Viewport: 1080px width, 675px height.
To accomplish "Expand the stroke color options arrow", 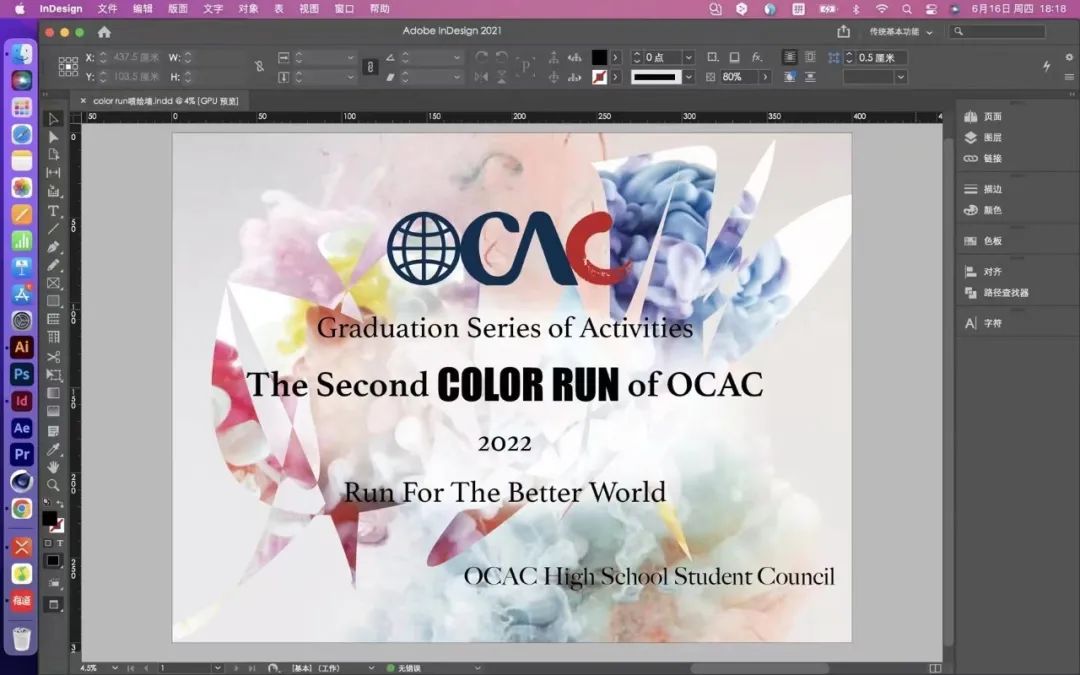I will 616,77.
